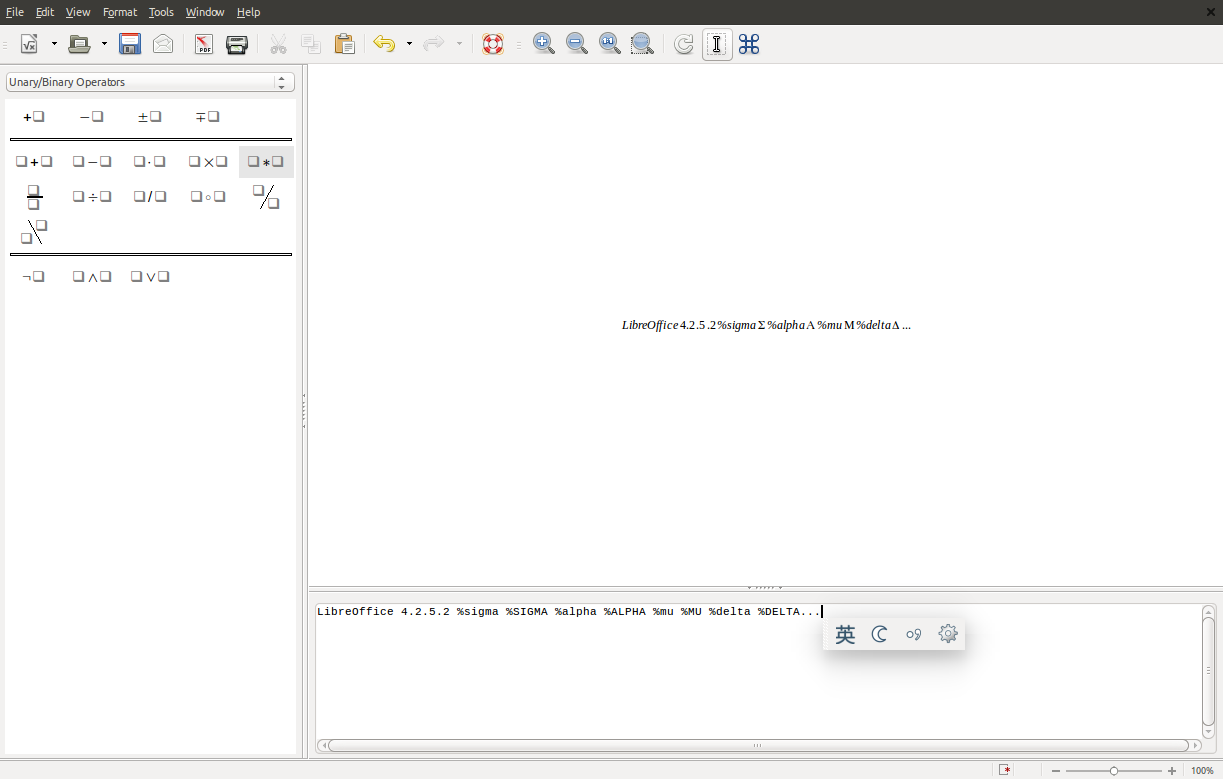Open the Unary/Binary Operators category dropdown
Screen dimensions: 1223x779
click(150, 82)
